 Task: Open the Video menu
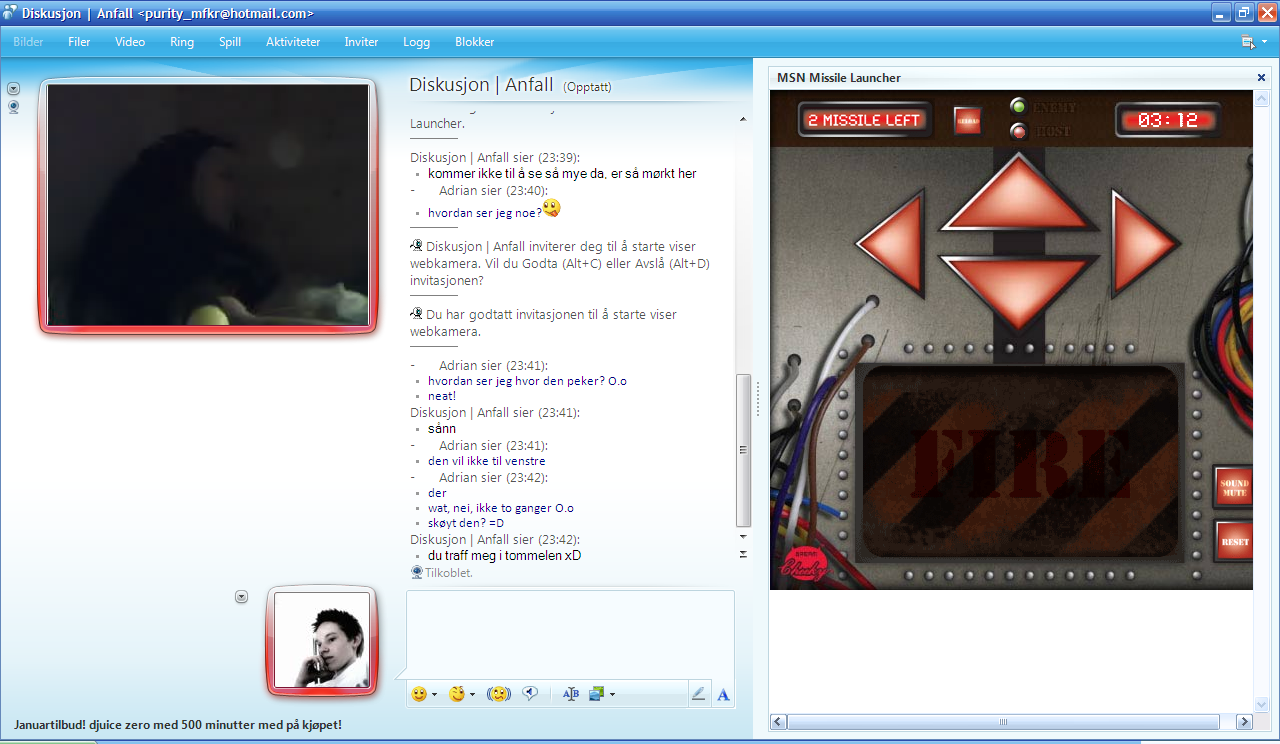[130, 42]
